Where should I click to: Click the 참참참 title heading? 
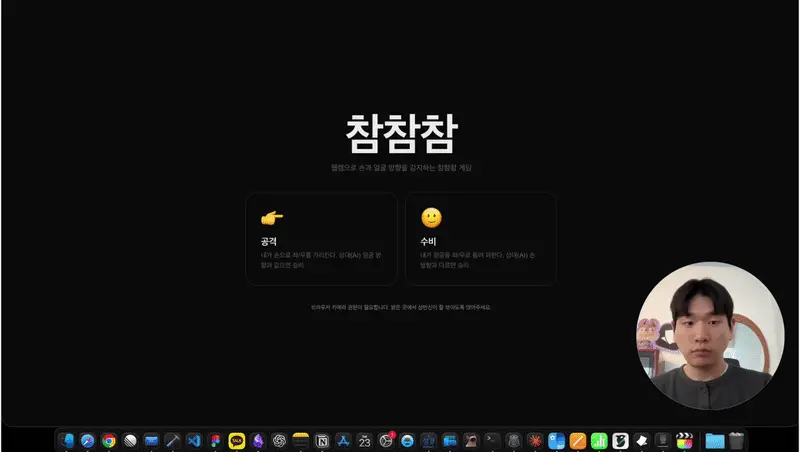point(402,134)
